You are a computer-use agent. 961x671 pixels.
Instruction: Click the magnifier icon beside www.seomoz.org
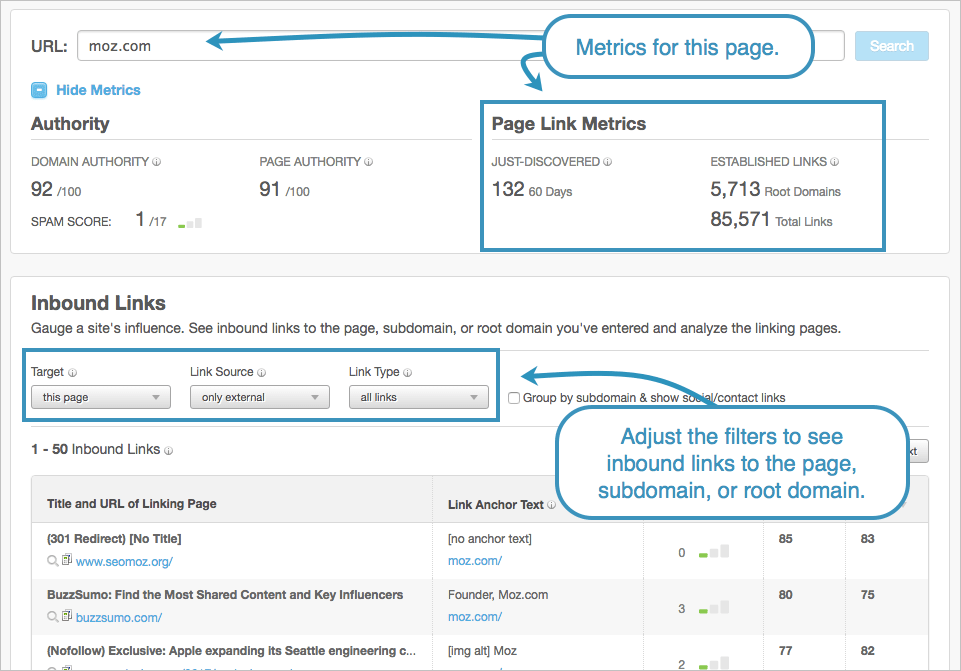[53, 562]
